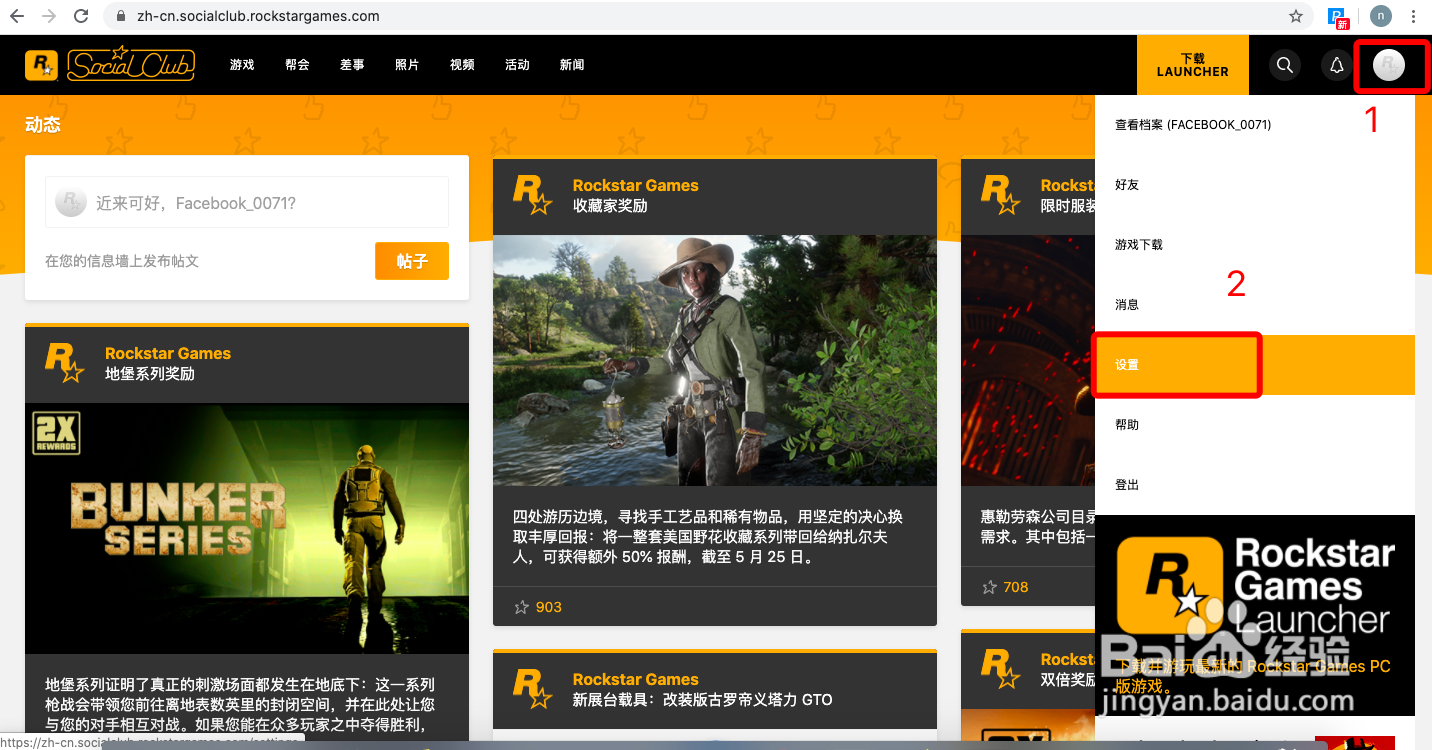Image resolution: width=1432 pixels, height=750 pixels.
Task: Open Rockstar Games link on 新展台载具 card
Action: [636, 679]
